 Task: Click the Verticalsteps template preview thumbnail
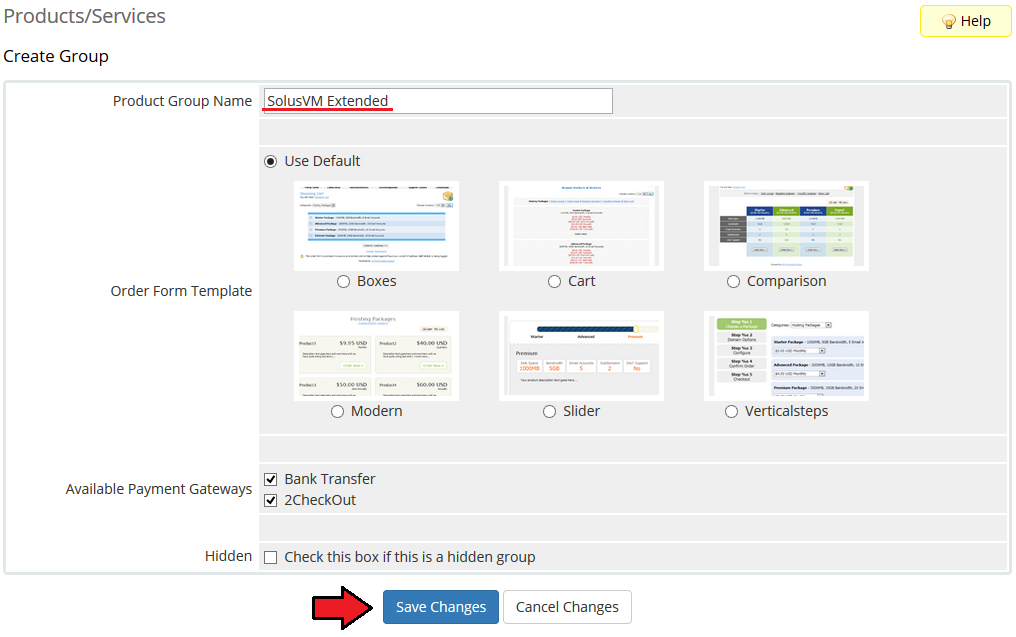[786, 356]
